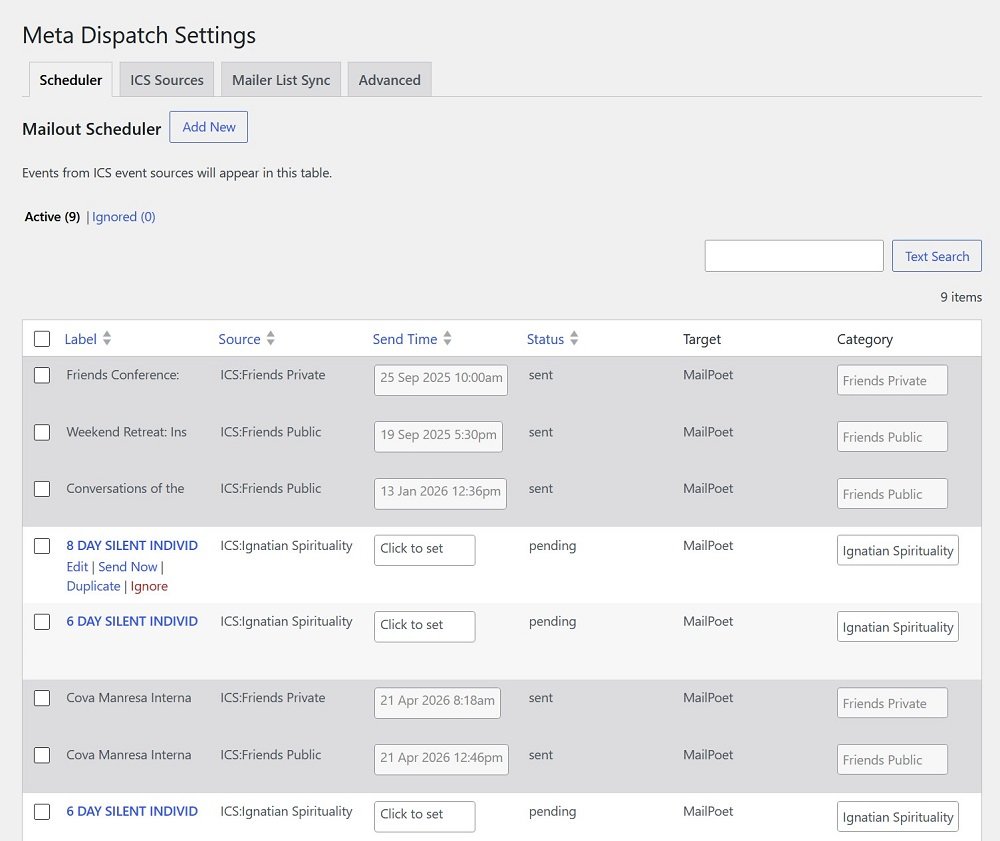Click send time field 21 Apr 2026 8:18am
This screenshot has height=841, width=1000.
coord(437,703)
